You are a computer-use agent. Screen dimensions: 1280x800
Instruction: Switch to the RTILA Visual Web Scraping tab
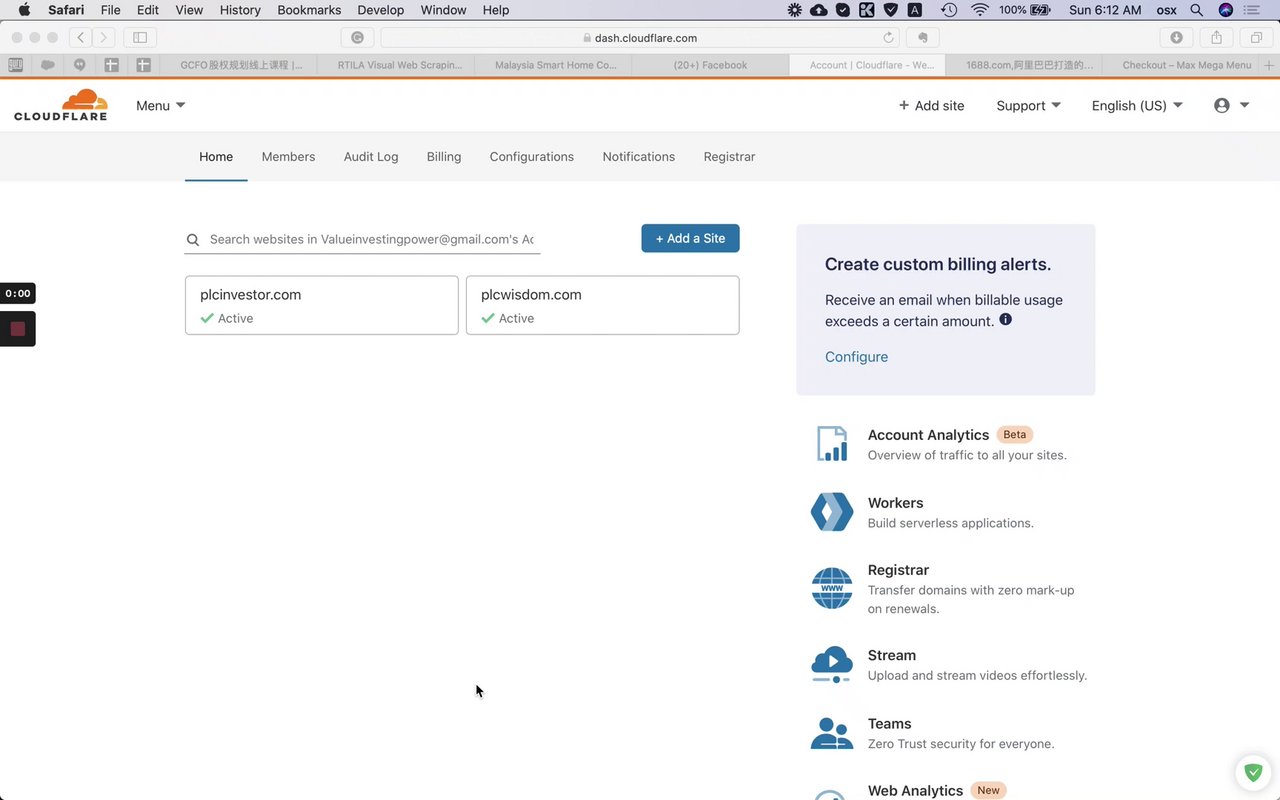tap(400, 65)
